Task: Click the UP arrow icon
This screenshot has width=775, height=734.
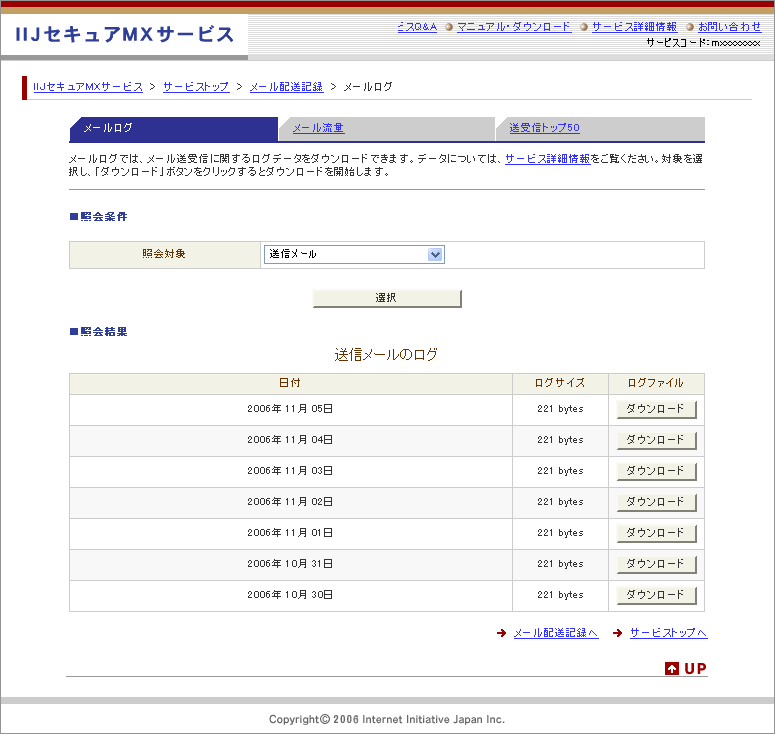Action: [x=672, y=668]
